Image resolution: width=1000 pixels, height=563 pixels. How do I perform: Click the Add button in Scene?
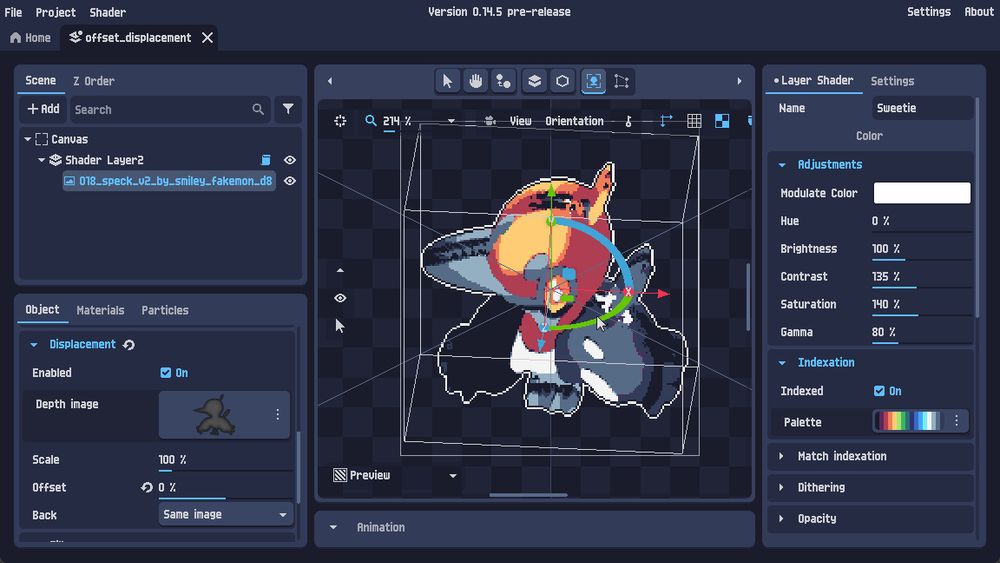pos(43,109)
